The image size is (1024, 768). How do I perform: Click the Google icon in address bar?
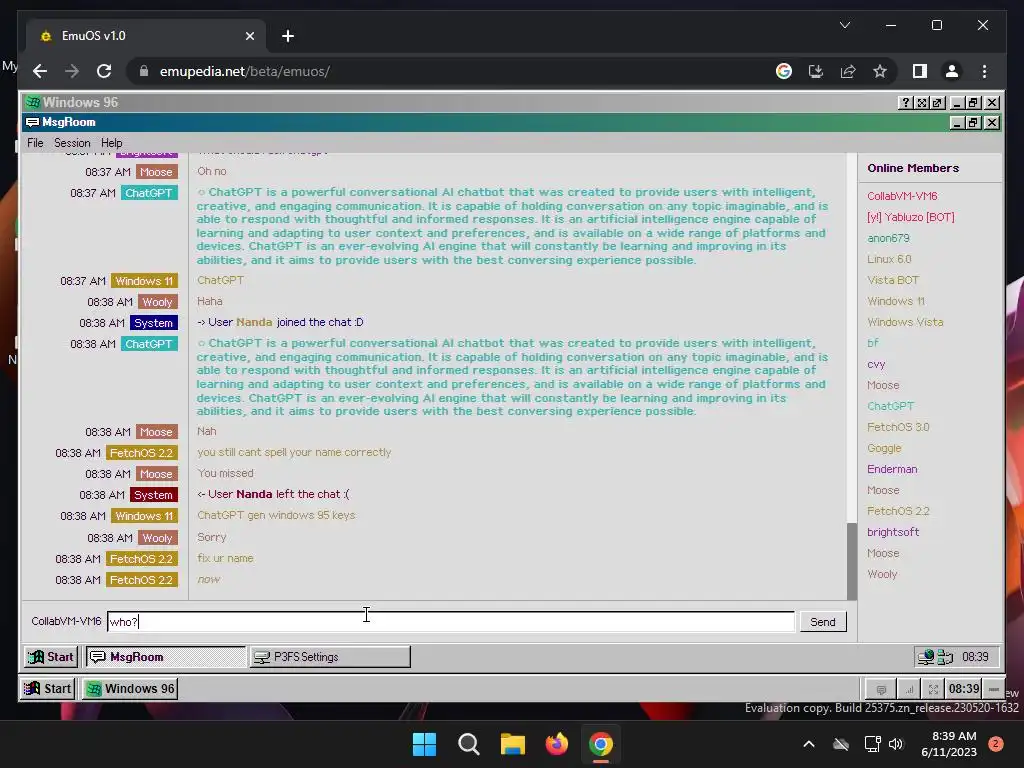784,71
